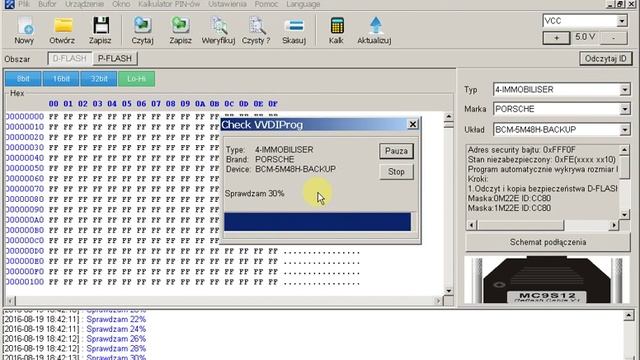Click the info line Maska:1M22E ID:CC80
The height and width of the screenshot is (360, 640).
(509, 208)
